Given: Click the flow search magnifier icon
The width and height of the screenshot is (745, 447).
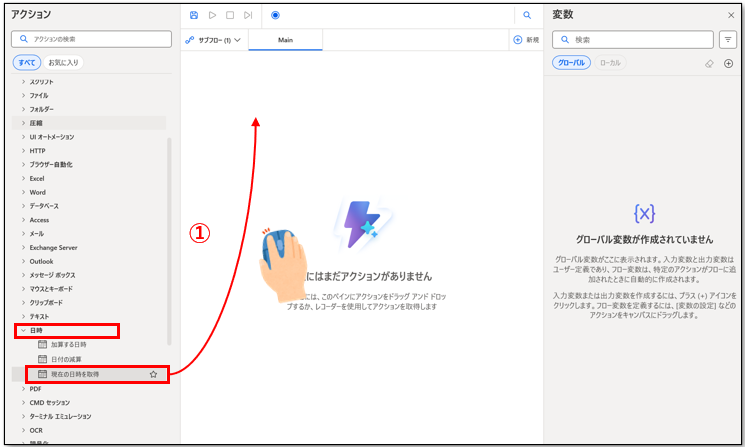Looking at the screenshot, I should pos(526,15).
